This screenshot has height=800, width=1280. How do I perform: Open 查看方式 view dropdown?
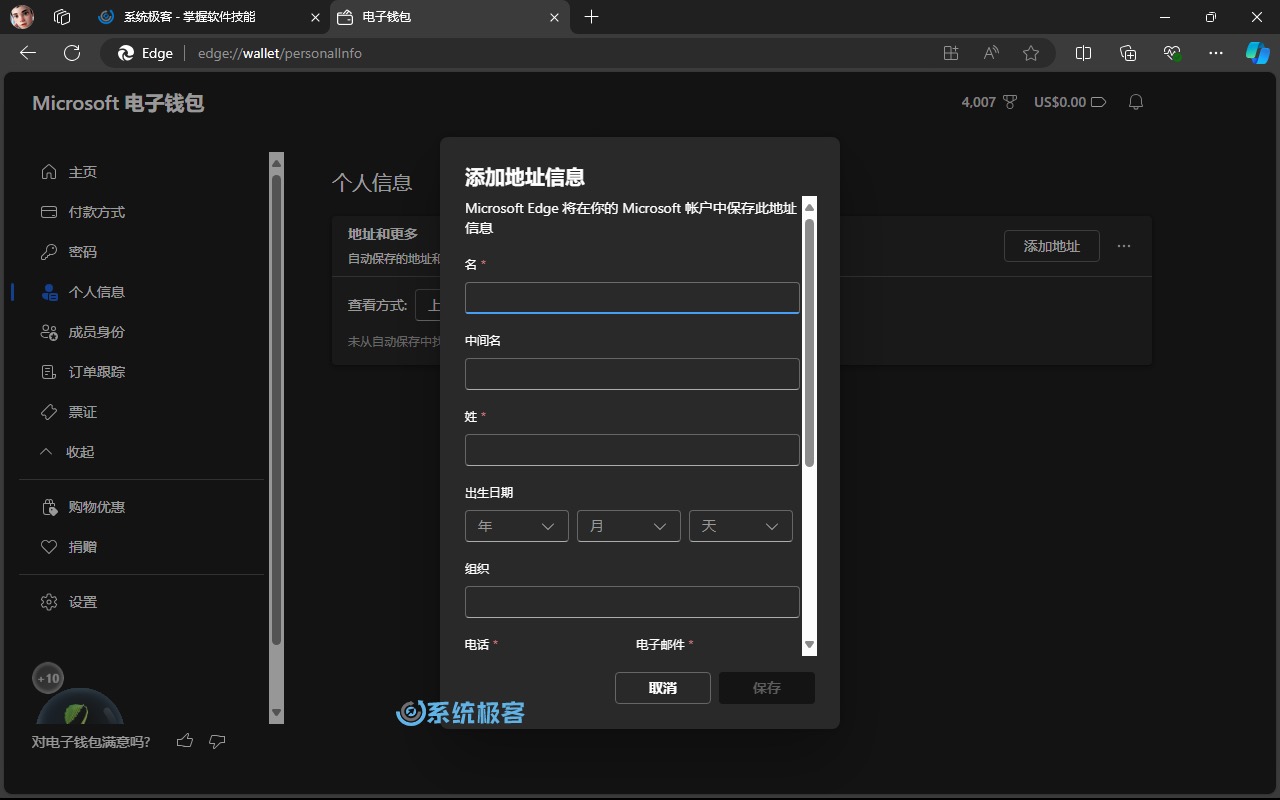pyautogui.click(x=428, y=305)
